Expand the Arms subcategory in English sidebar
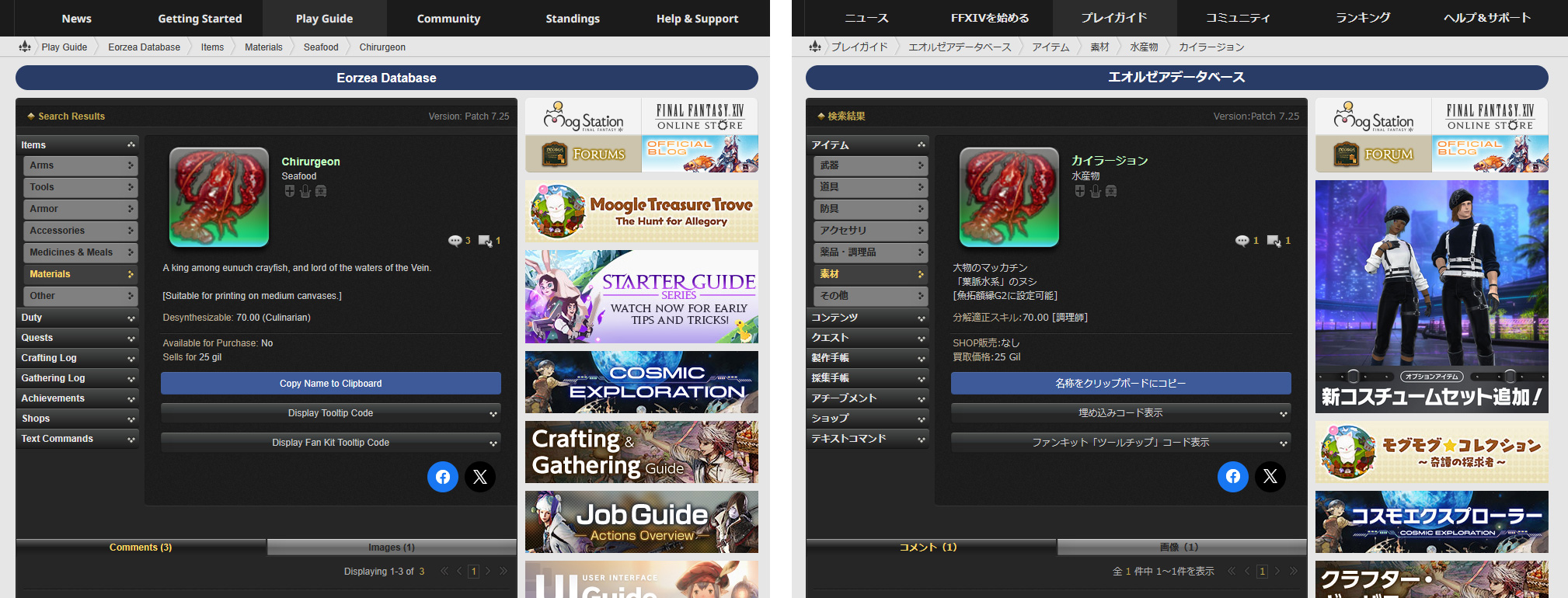1568x598 pixels. coord(80,165)
